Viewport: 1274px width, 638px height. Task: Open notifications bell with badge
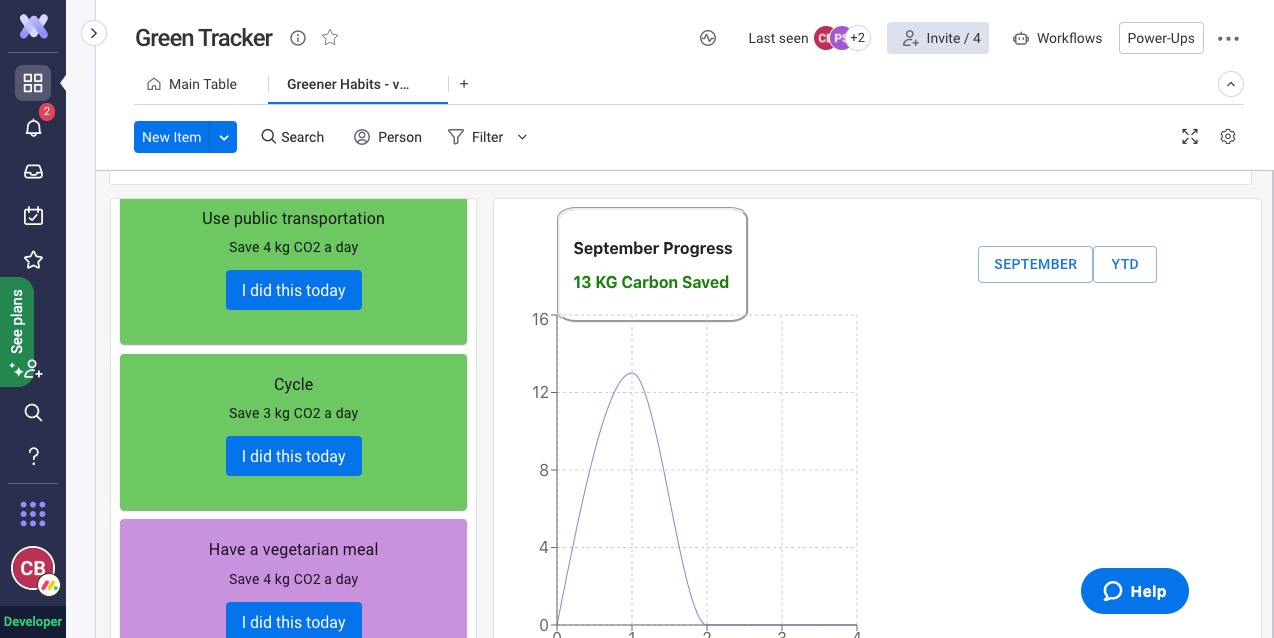(33, 127)
